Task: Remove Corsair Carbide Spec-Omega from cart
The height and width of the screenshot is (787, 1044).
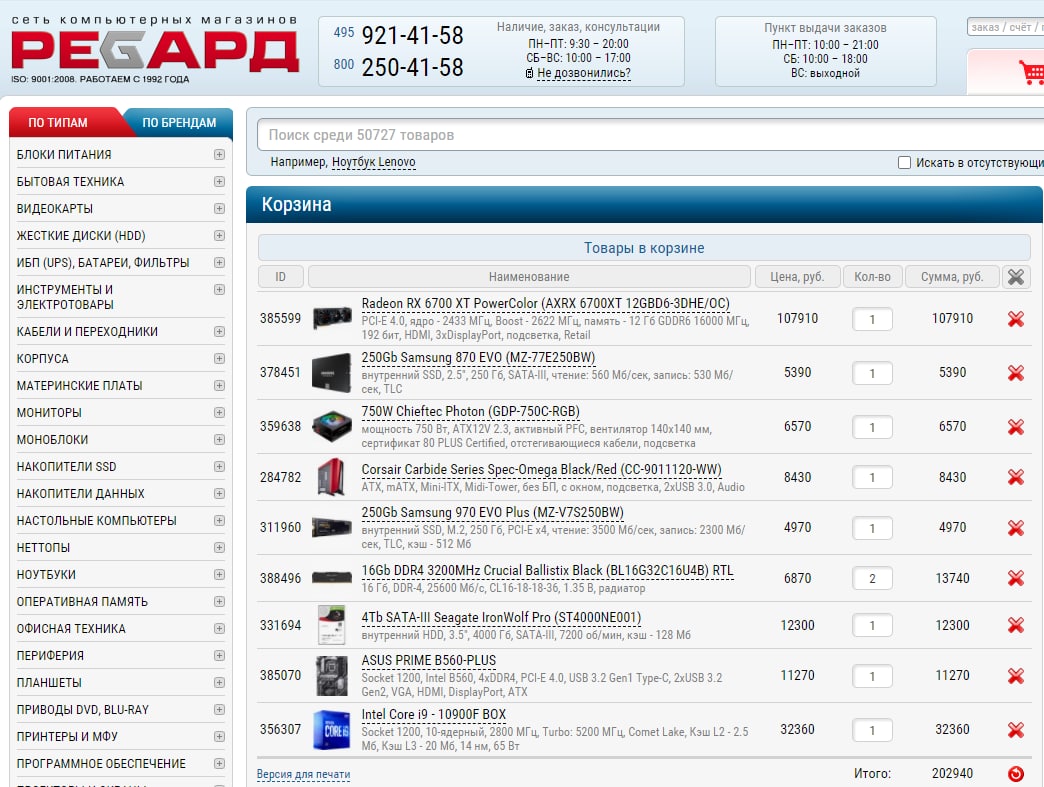Action: [x=1015, y=477]
